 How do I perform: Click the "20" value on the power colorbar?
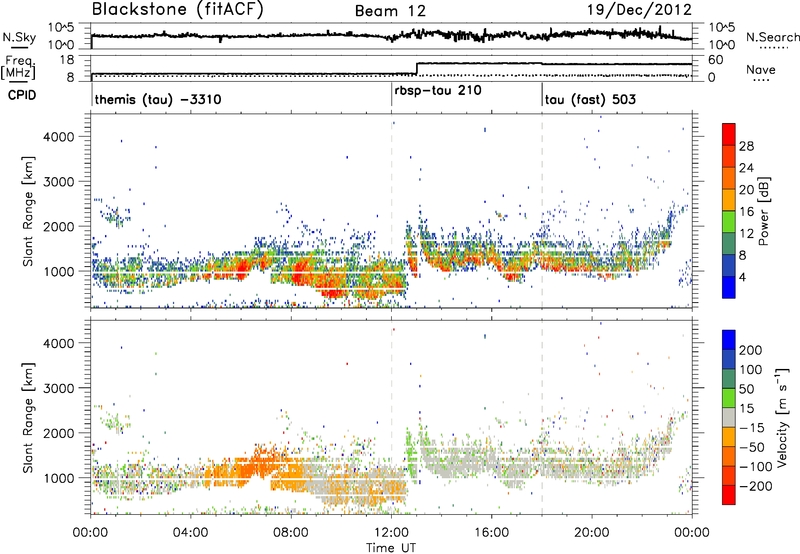tap(746, 190)
